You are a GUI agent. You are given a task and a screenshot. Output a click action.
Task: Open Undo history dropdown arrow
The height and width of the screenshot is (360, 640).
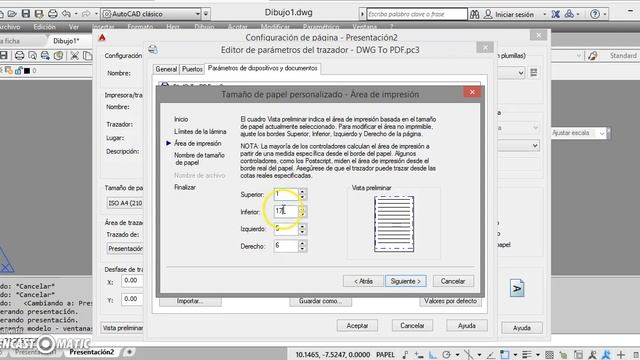pyautogui.click(x=76, y=14)
